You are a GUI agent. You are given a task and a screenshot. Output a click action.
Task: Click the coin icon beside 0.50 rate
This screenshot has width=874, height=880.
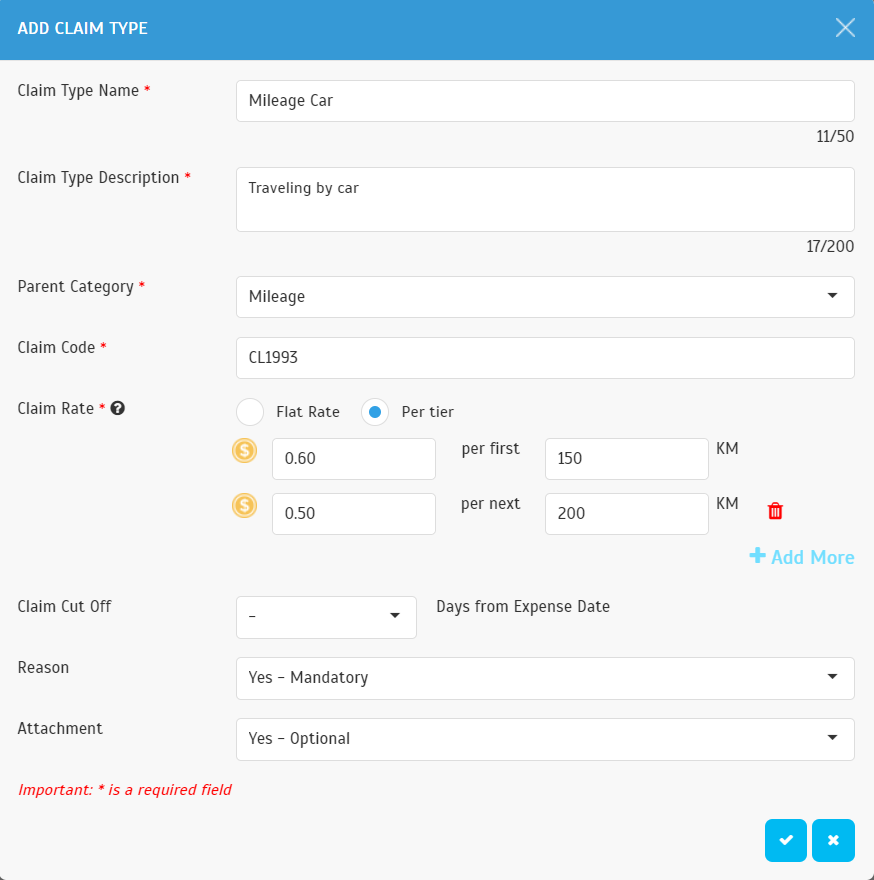(245, 506)
